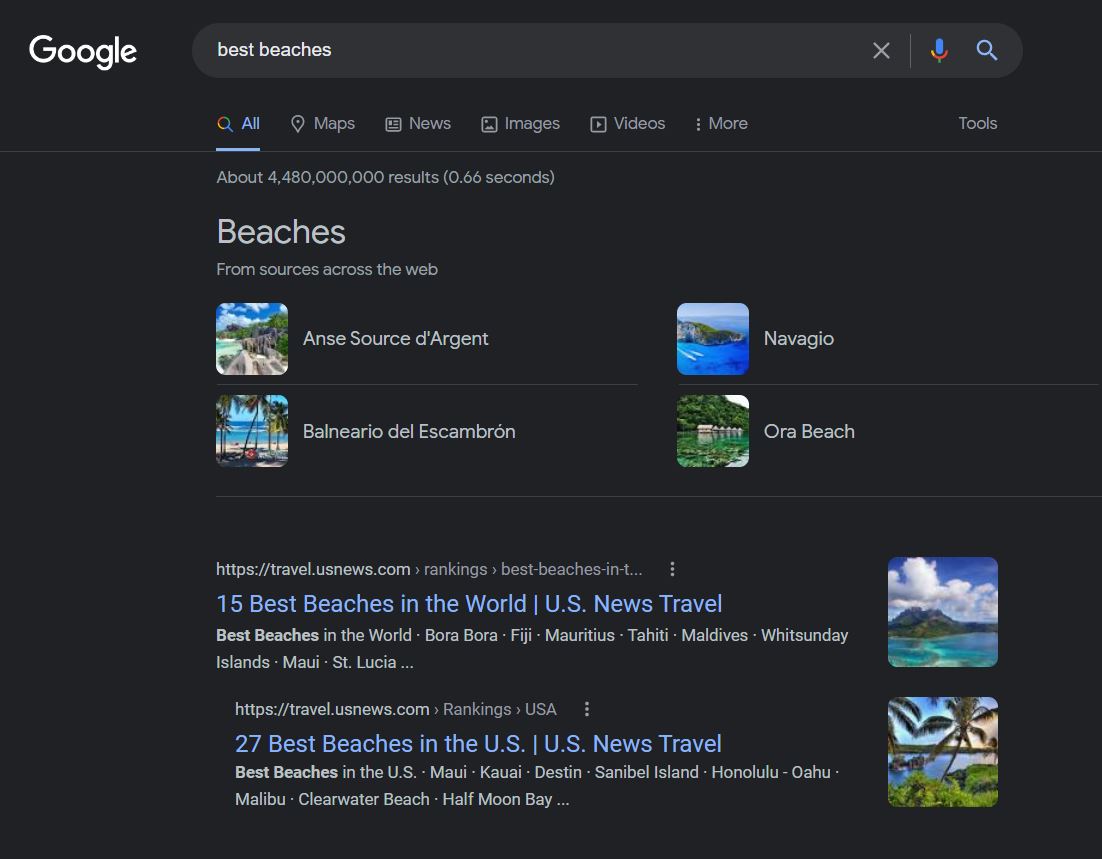This screenshot has width=1102, height=859.
Task: Open '15 Best Beaches in the World' result
Action: pyautogui.click(x=469, y=604)
